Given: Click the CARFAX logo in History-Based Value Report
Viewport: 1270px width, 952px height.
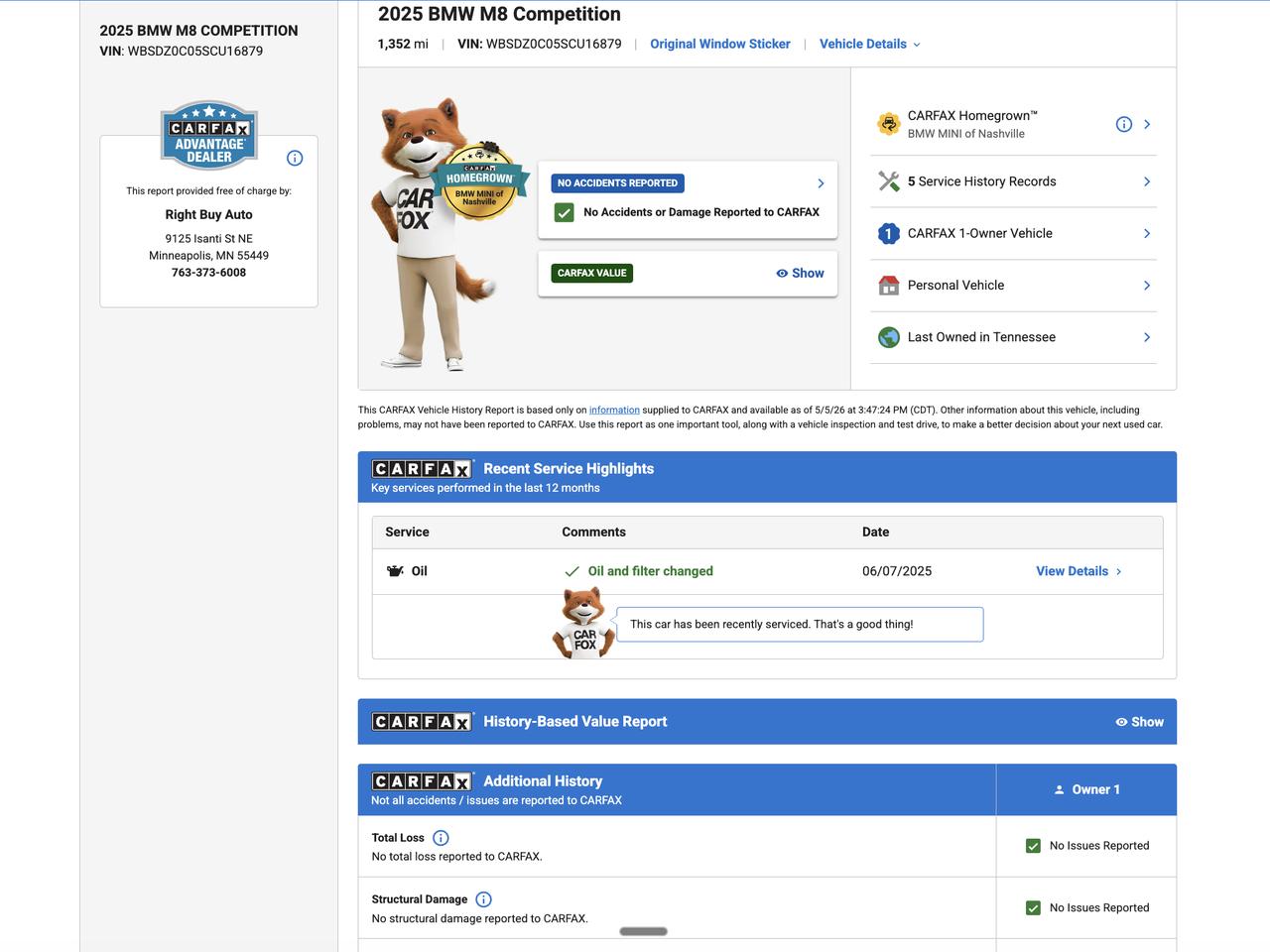Looking at the screenshot, I should [422, 722].
